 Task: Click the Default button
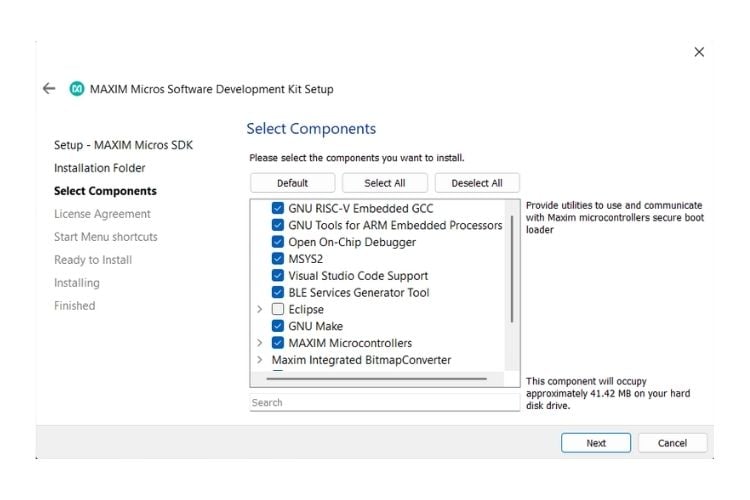click(x=292, y=183)
